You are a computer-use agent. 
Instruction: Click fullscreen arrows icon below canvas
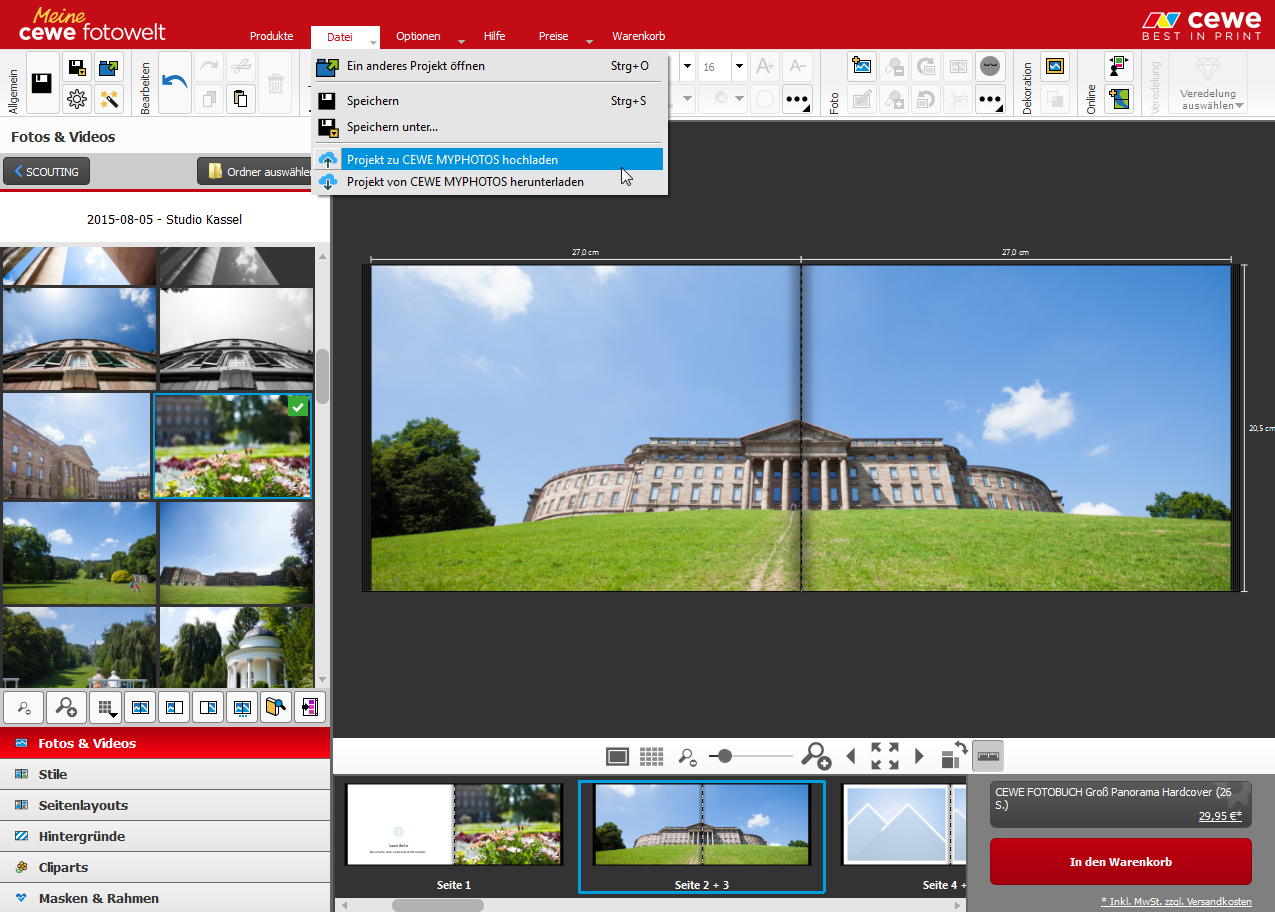884,756
